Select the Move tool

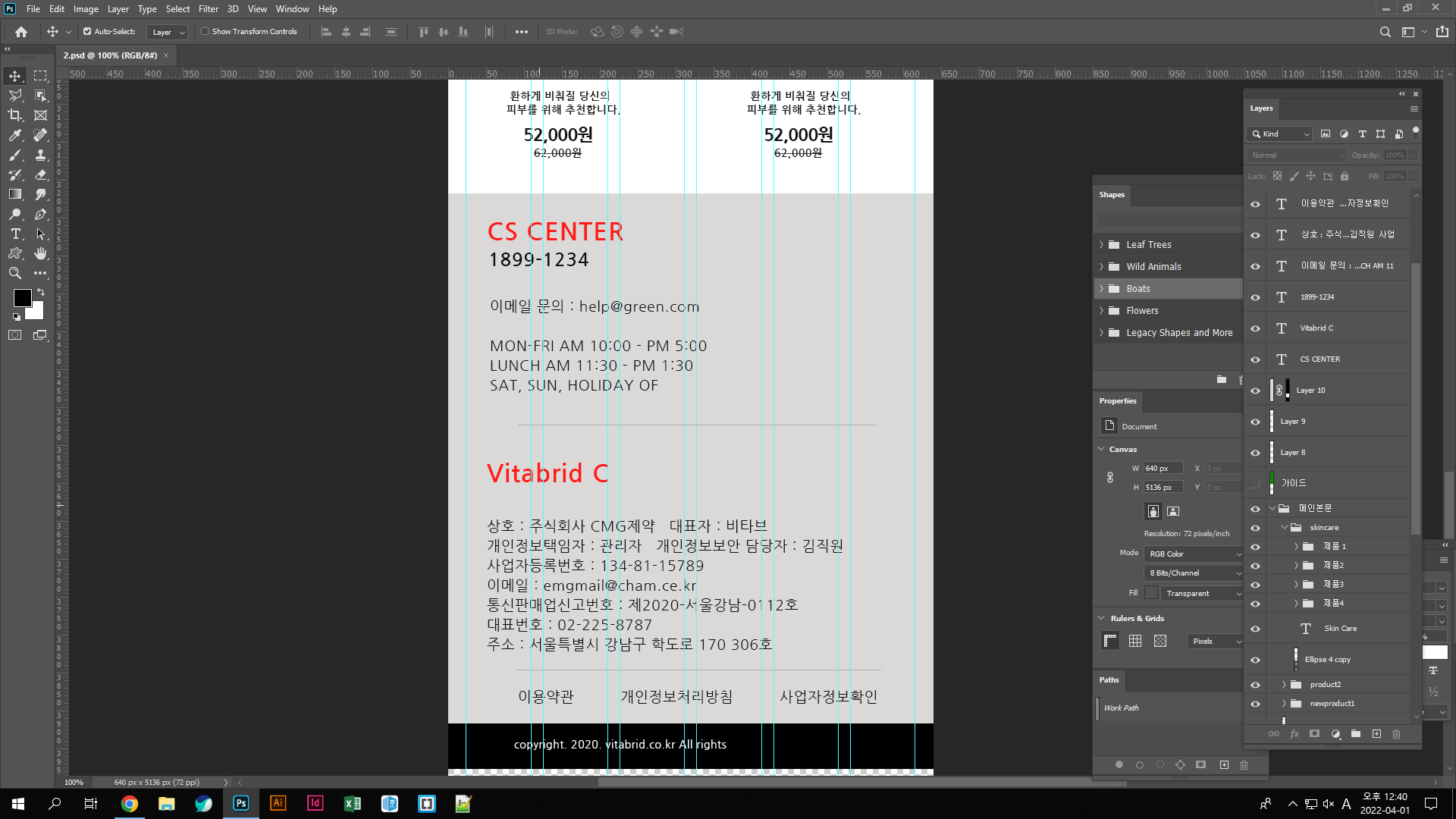pos(15,76)
